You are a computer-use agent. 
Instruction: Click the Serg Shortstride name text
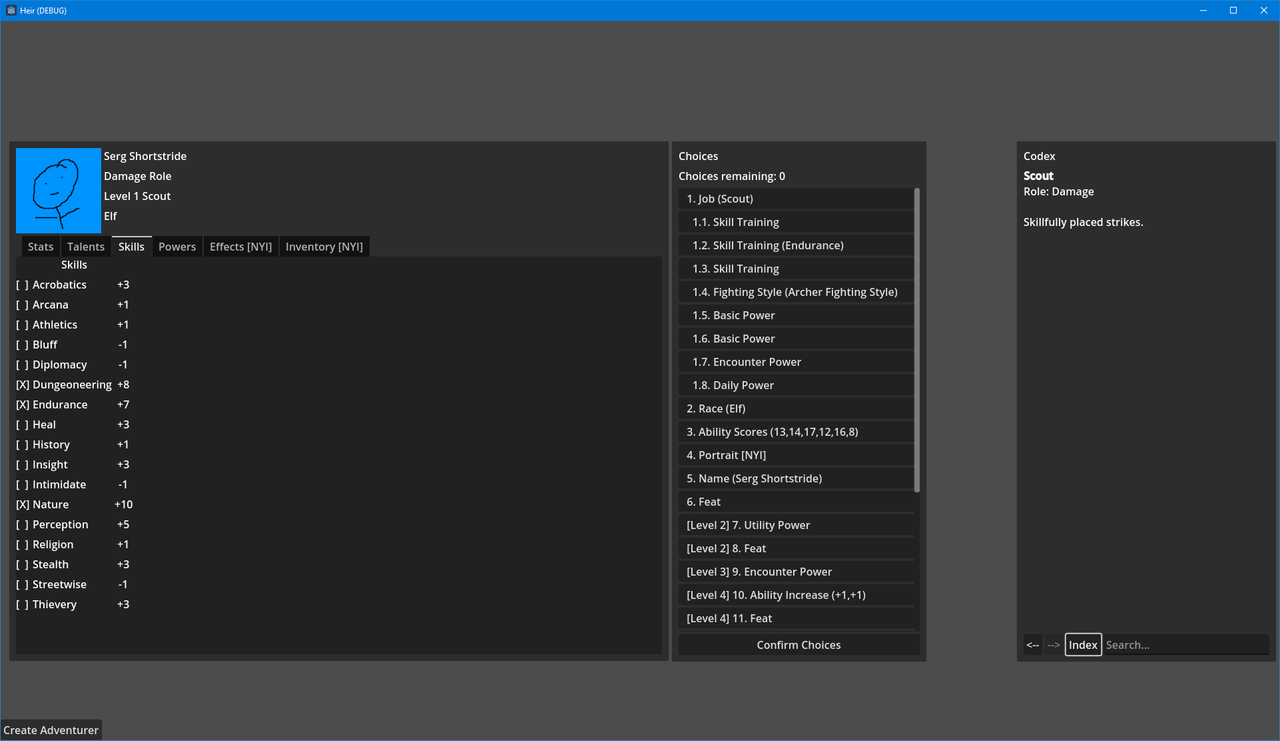coord(145,157)
